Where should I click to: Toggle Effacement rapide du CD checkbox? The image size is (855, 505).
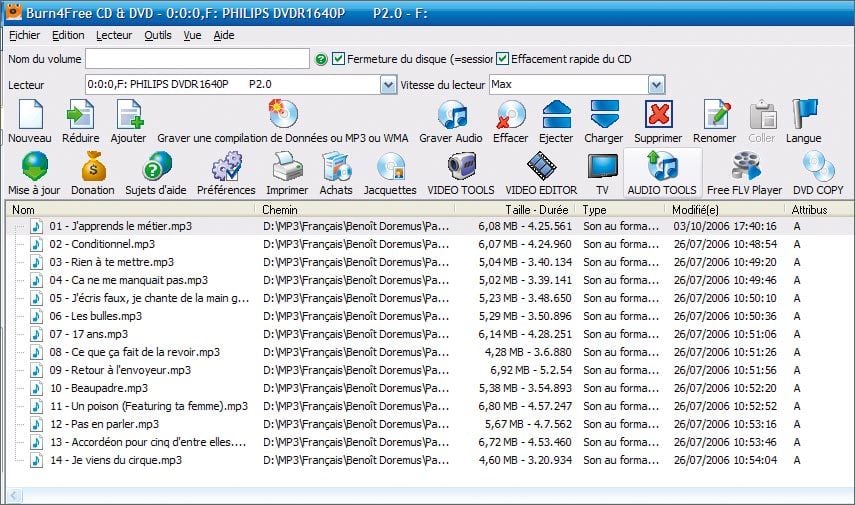[502, 58]
